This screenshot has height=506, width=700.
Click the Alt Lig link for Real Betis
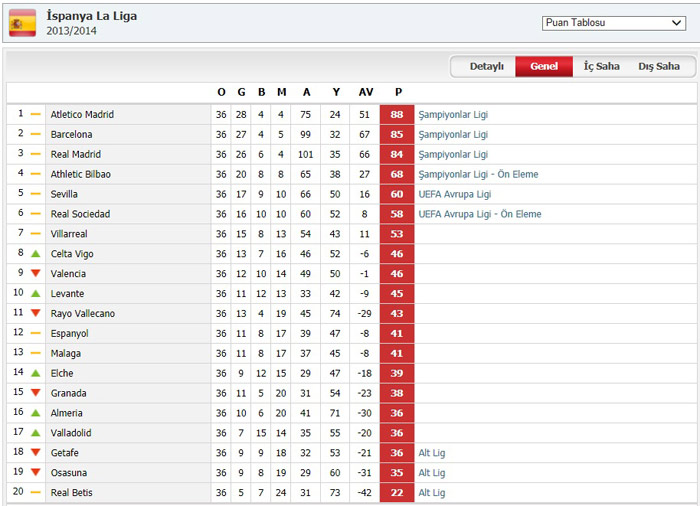click(432, 493)
